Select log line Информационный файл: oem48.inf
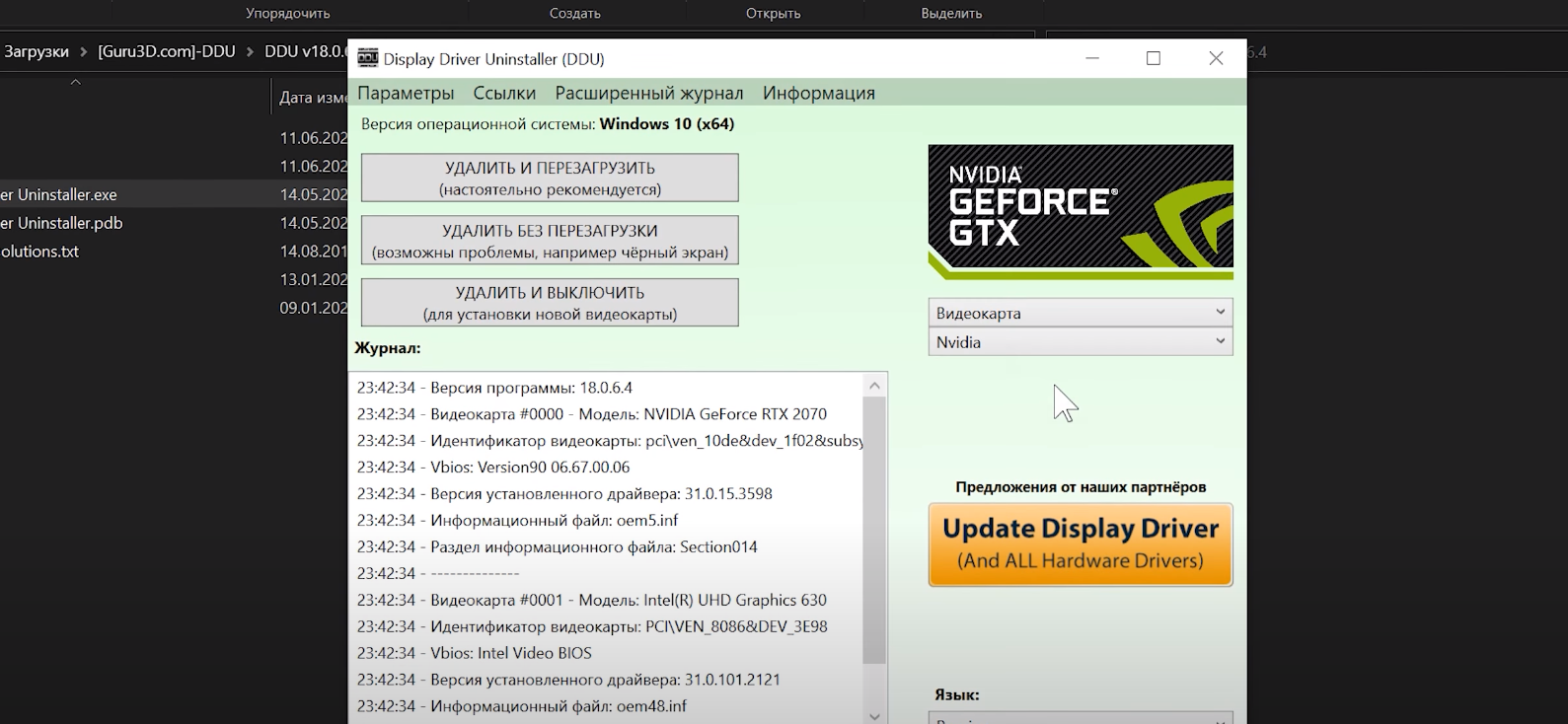1568x724 pixels. point(522,706)
